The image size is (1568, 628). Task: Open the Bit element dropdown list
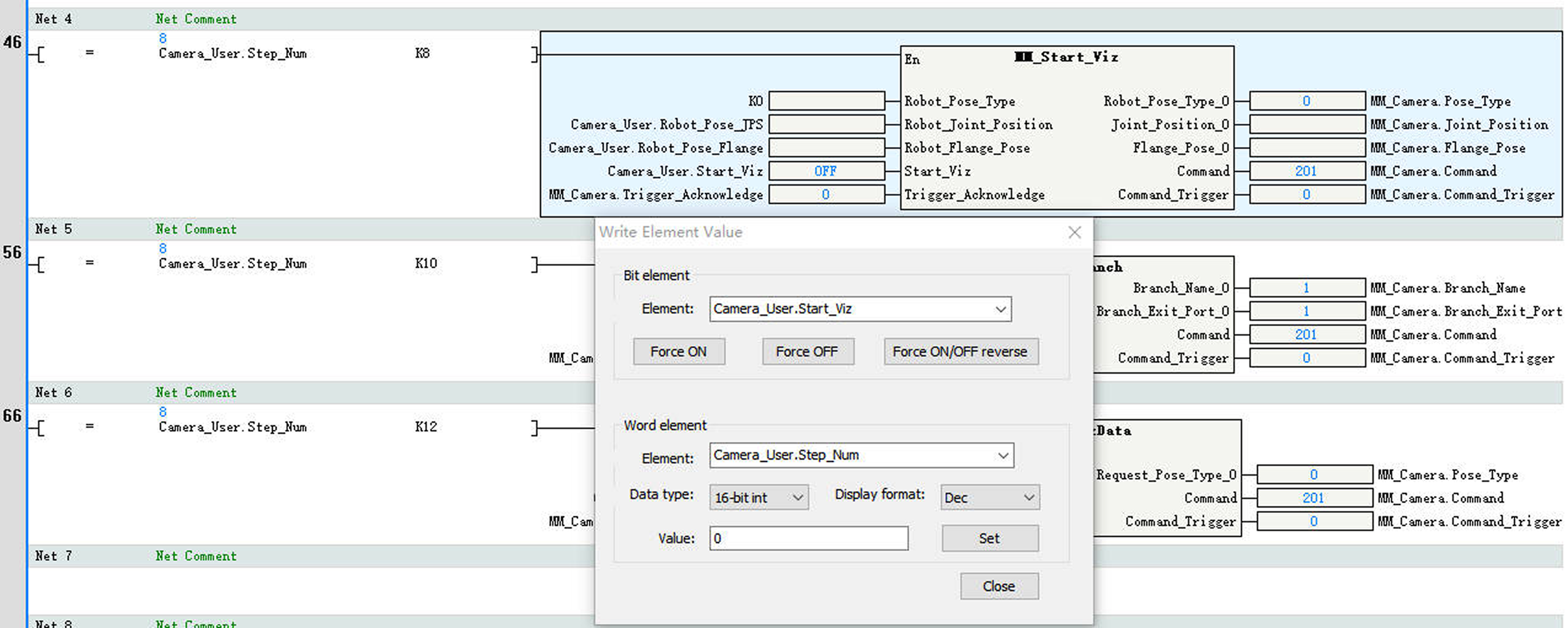(x=1000, y=309)
